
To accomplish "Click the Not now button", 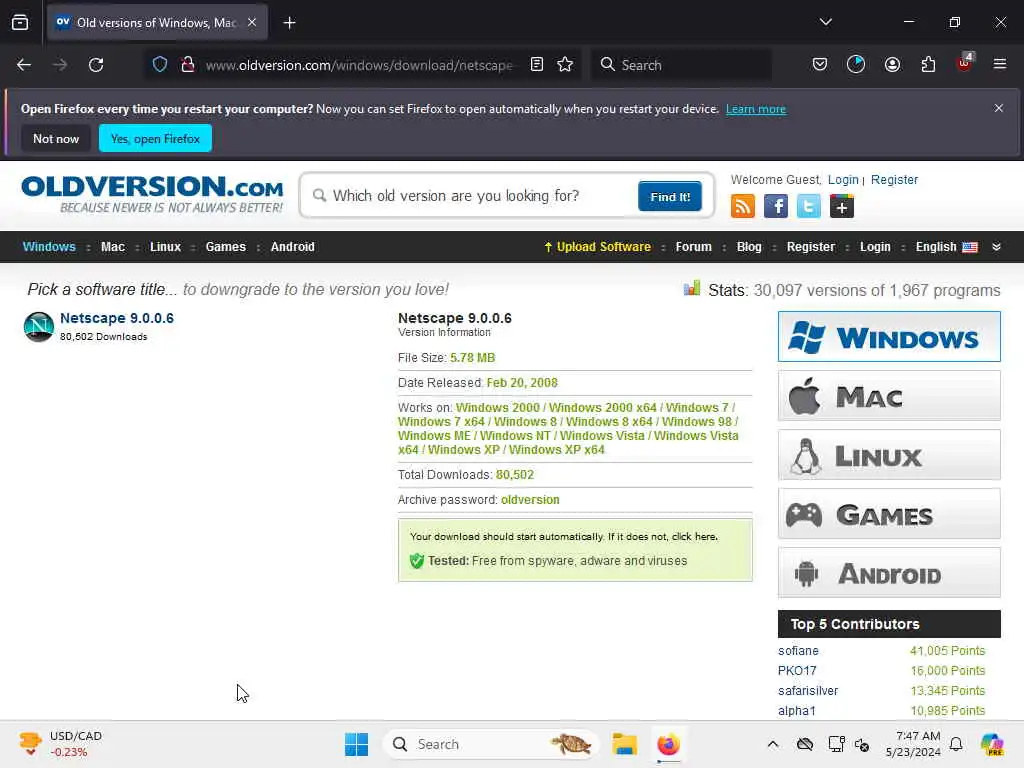I will pyautogui.click(x=56, y=138).
